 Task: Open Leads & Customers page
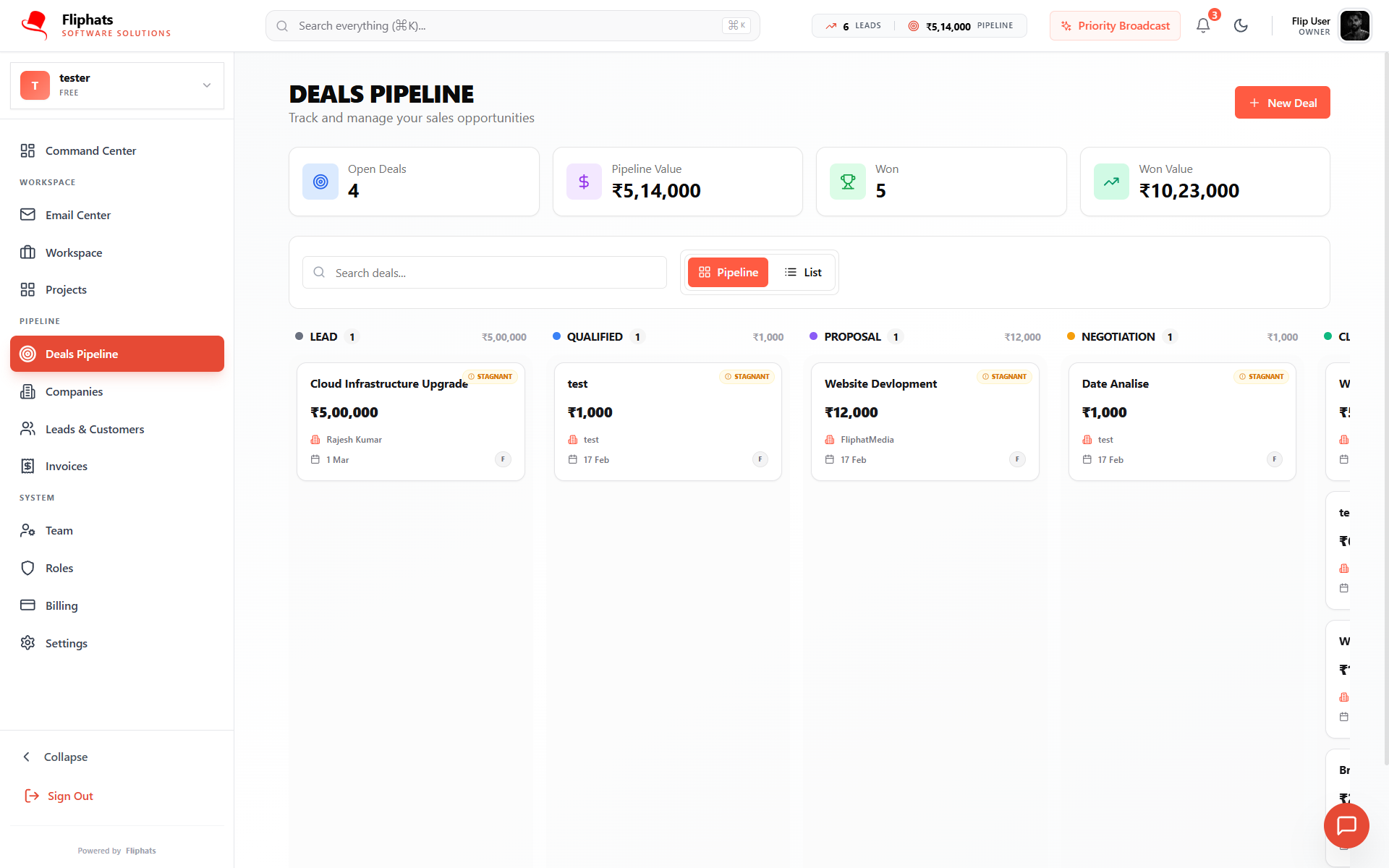[x=94, y=429]
